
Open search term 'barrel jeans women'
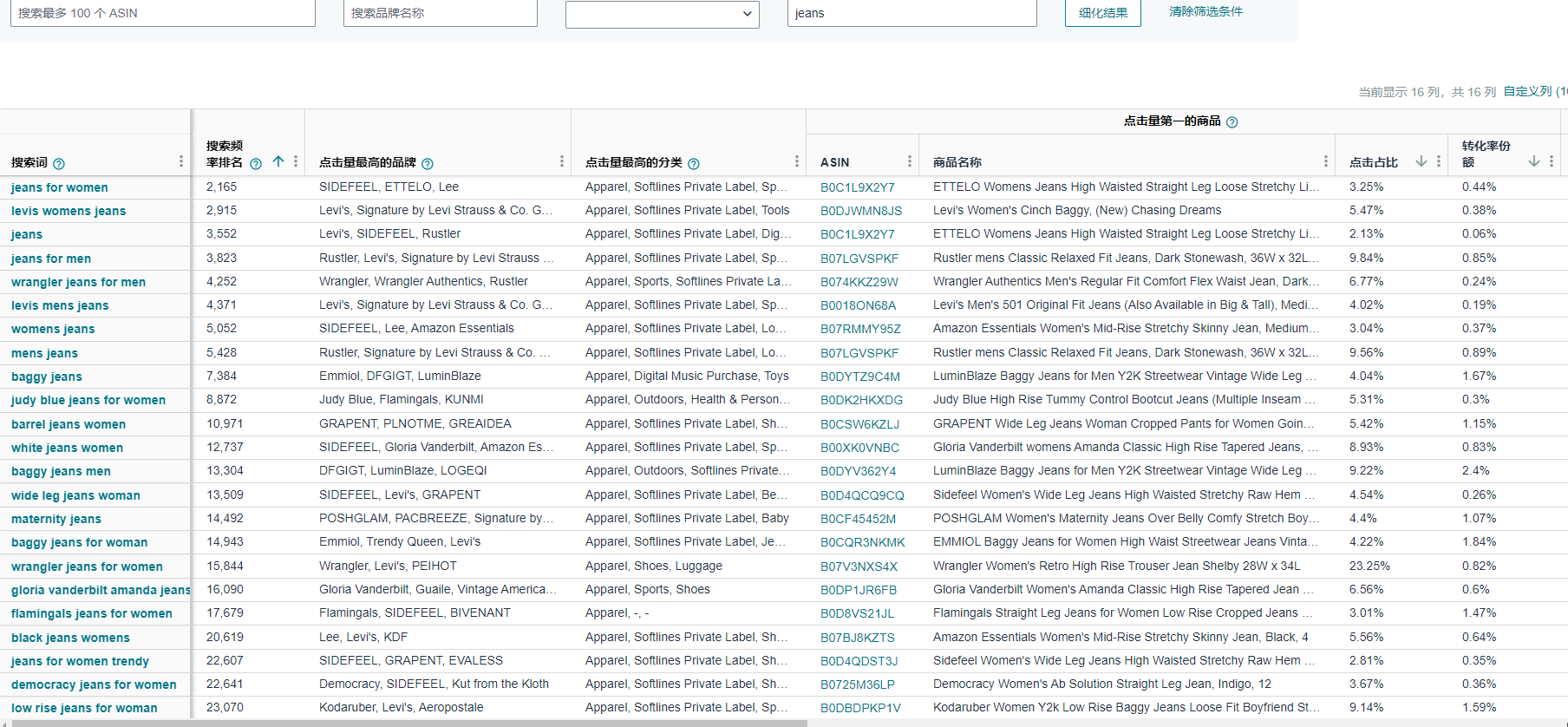point(69,424)
